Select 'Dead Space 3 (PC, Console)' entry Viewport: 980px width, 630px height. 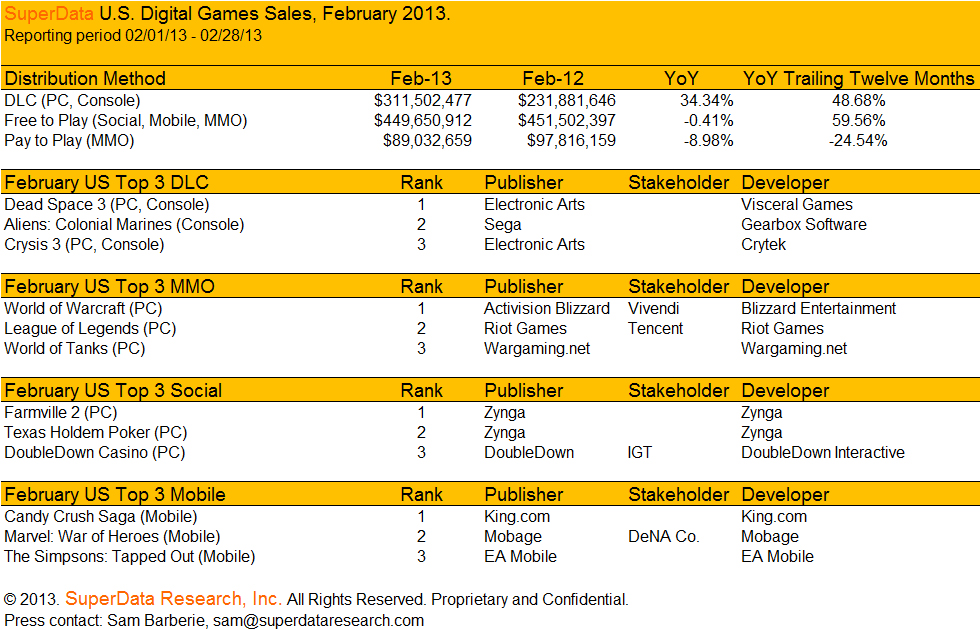click(106, 204)
